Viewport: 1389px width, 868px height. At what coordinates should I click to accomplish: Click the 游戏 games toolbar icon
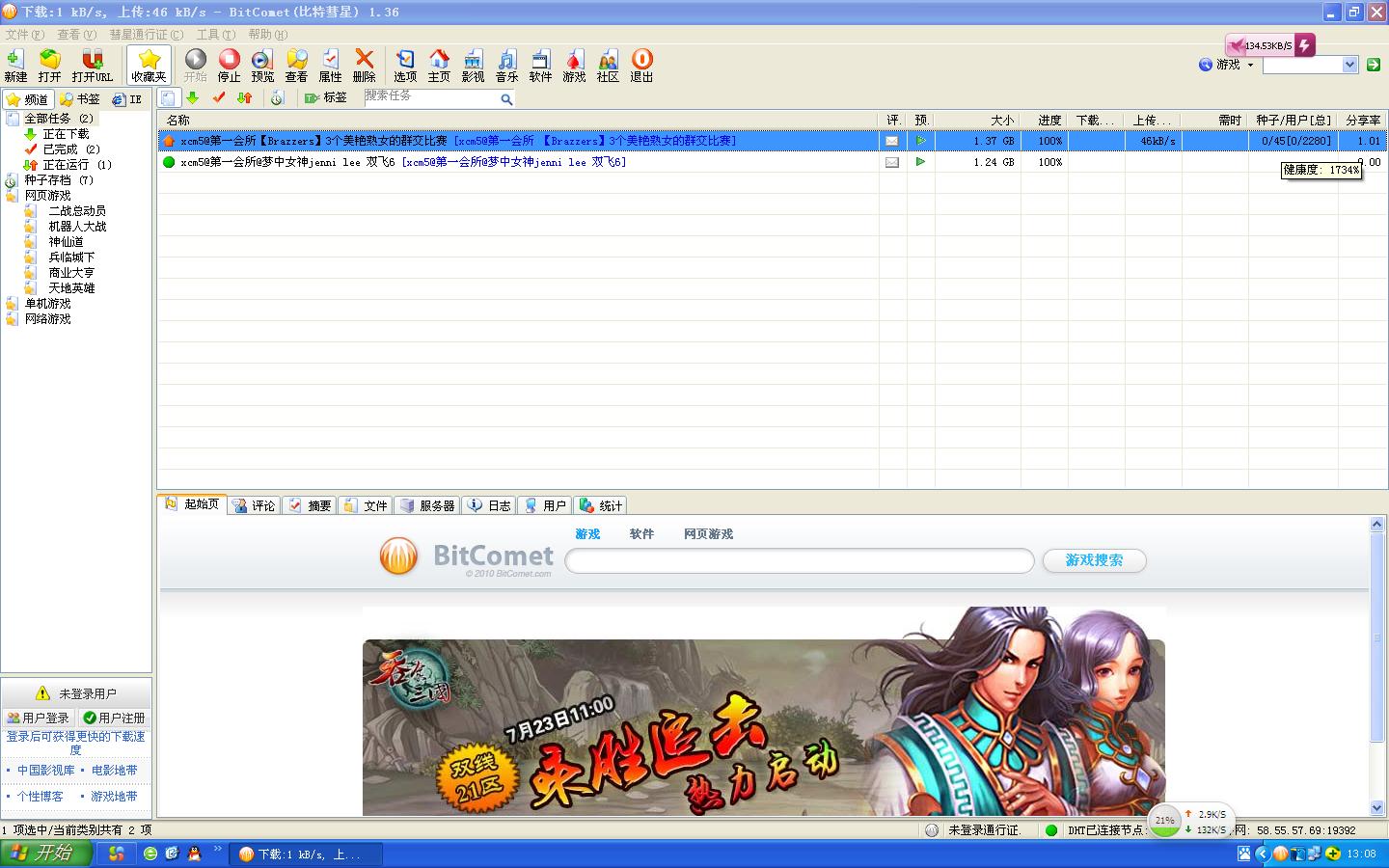pyautogui.click(x=574, y=66)
